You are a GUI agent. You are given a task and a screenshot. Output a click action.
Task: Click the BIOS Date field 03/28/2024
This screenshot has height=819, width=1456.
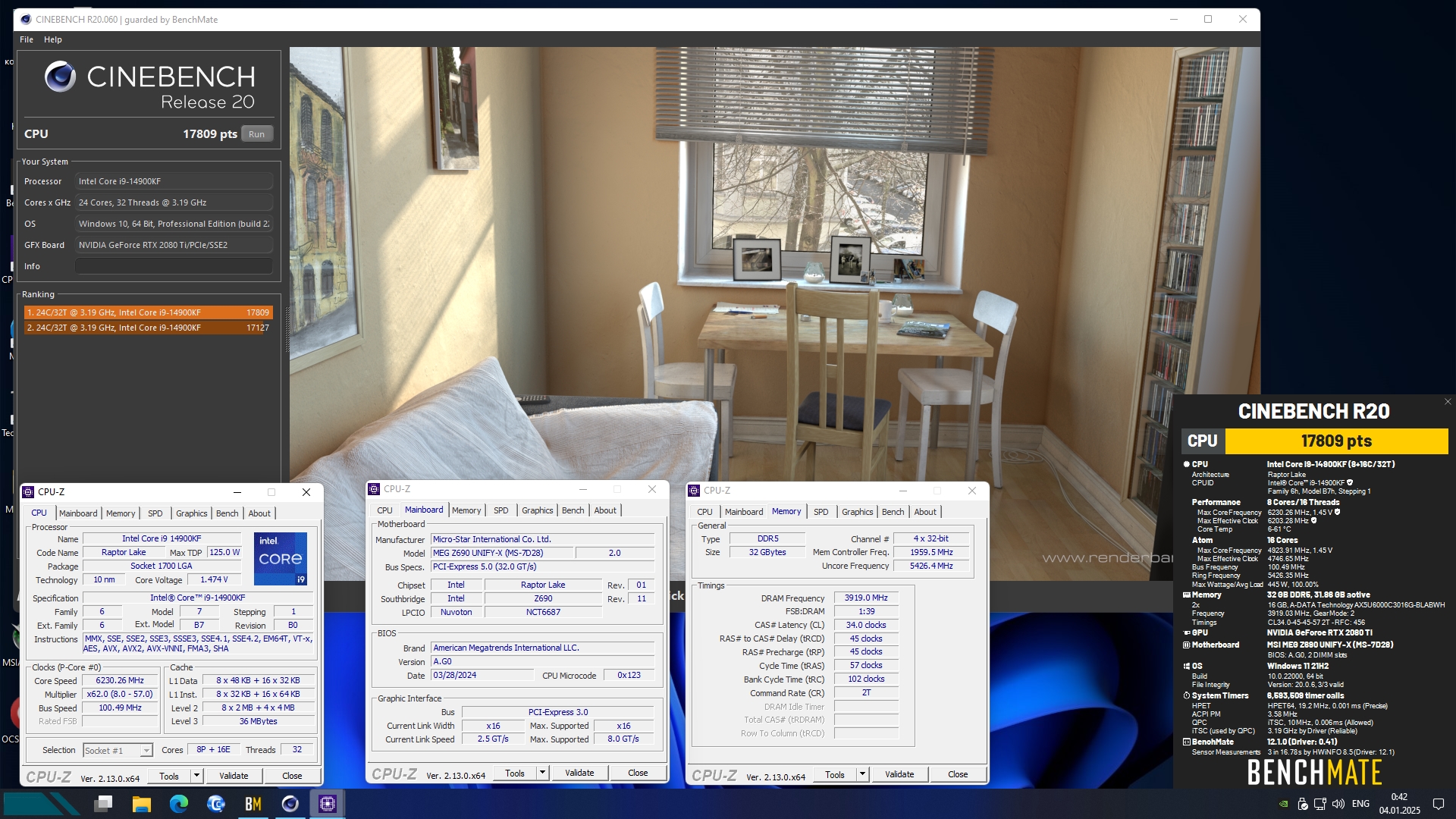point(482,676)
